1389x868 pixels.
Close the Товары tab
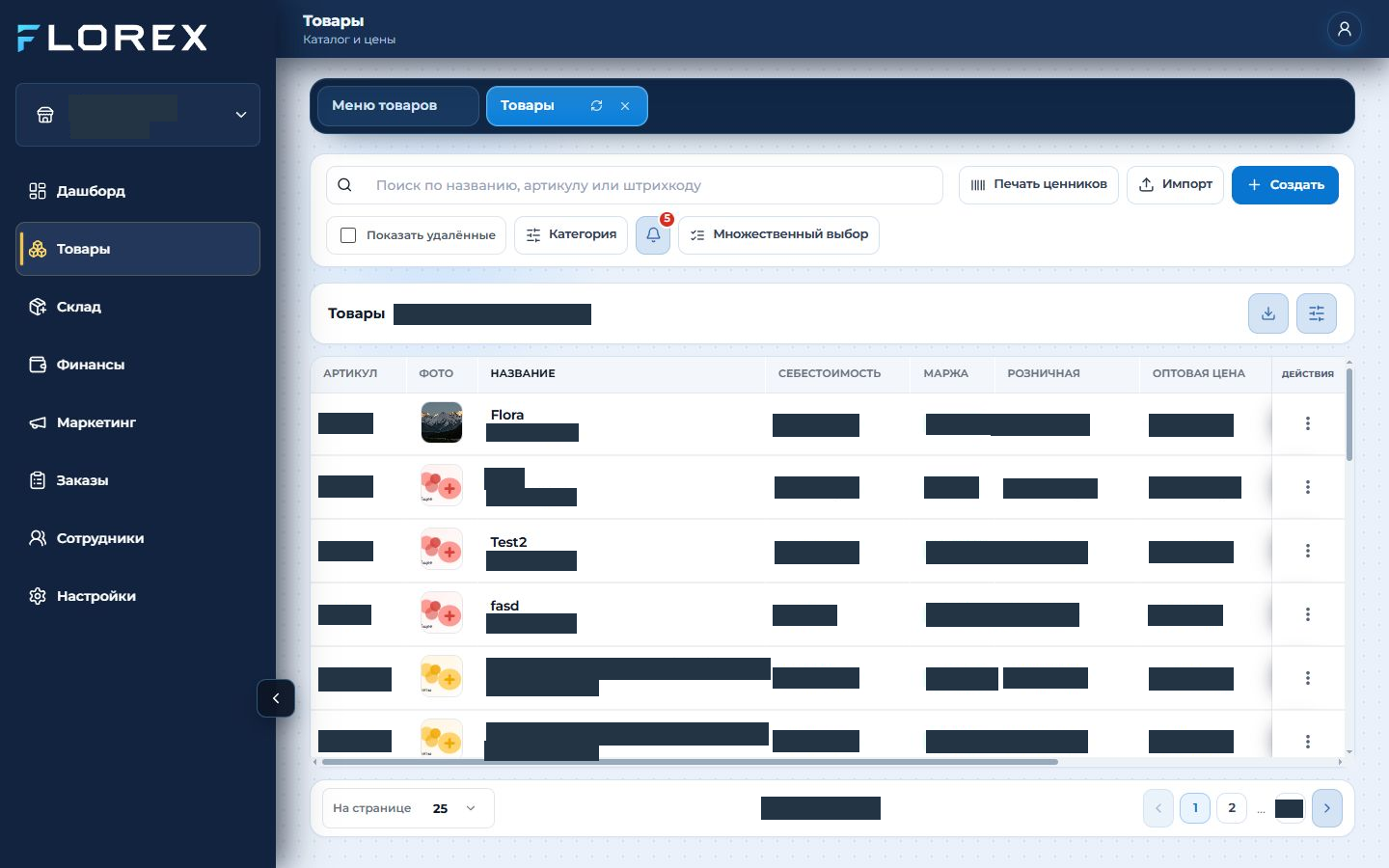tap(625, 106)
